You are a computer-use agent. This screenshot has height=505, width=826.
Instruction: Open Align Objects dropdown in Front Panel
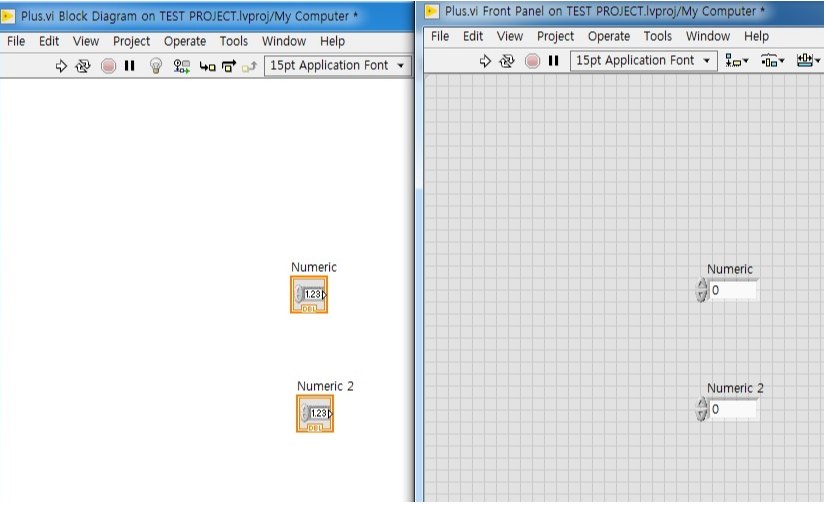click(736, 61)
